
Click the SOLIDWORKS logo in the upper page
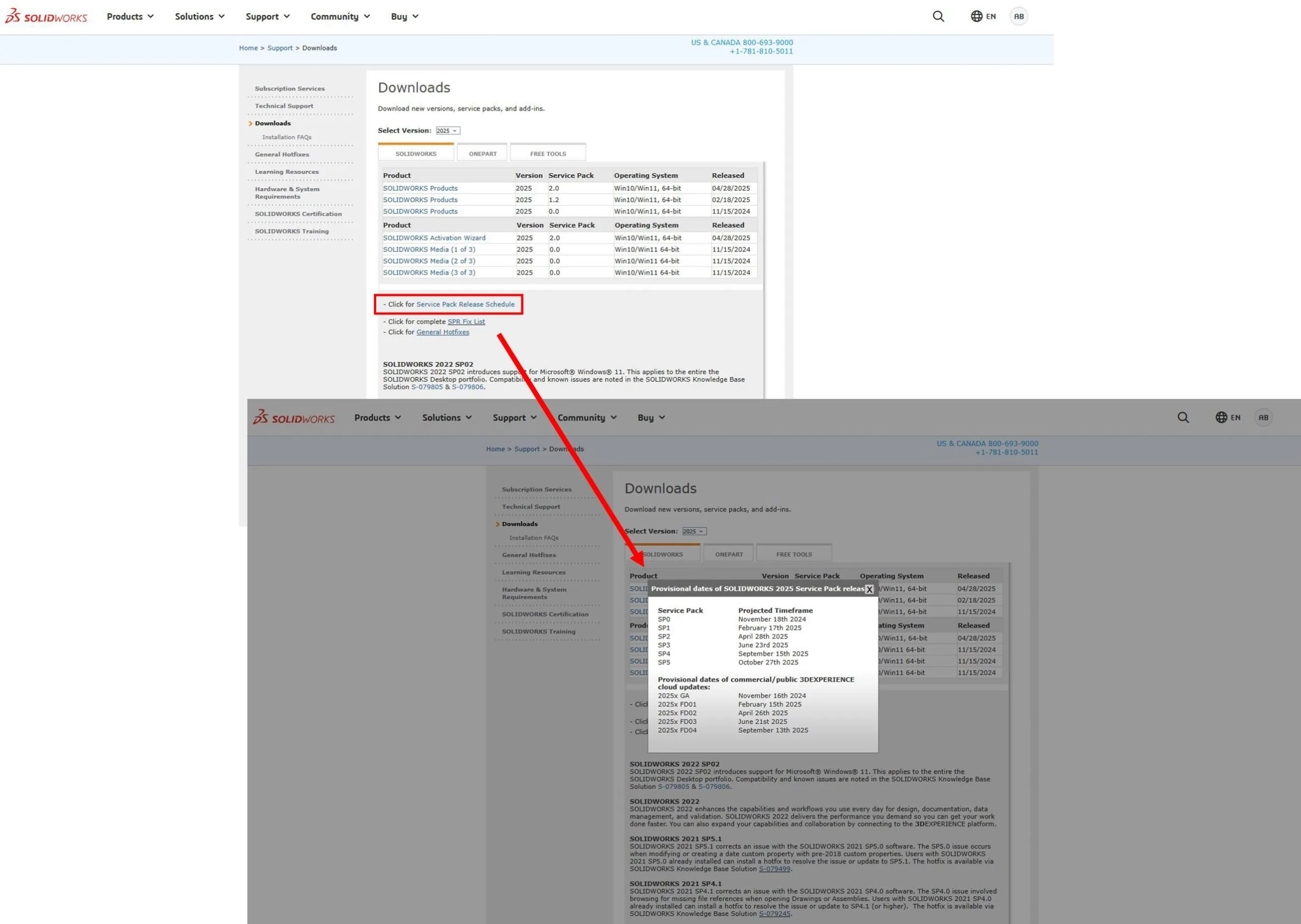(46, 16)
